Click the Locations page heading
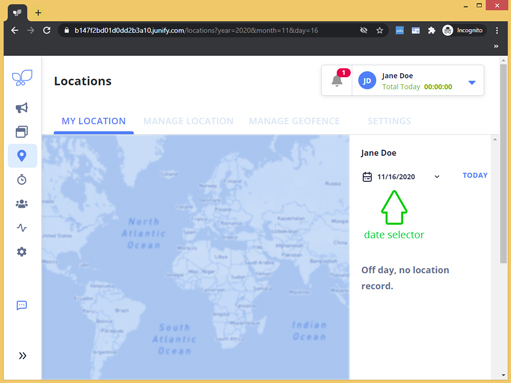 click(x=83, y=81)
